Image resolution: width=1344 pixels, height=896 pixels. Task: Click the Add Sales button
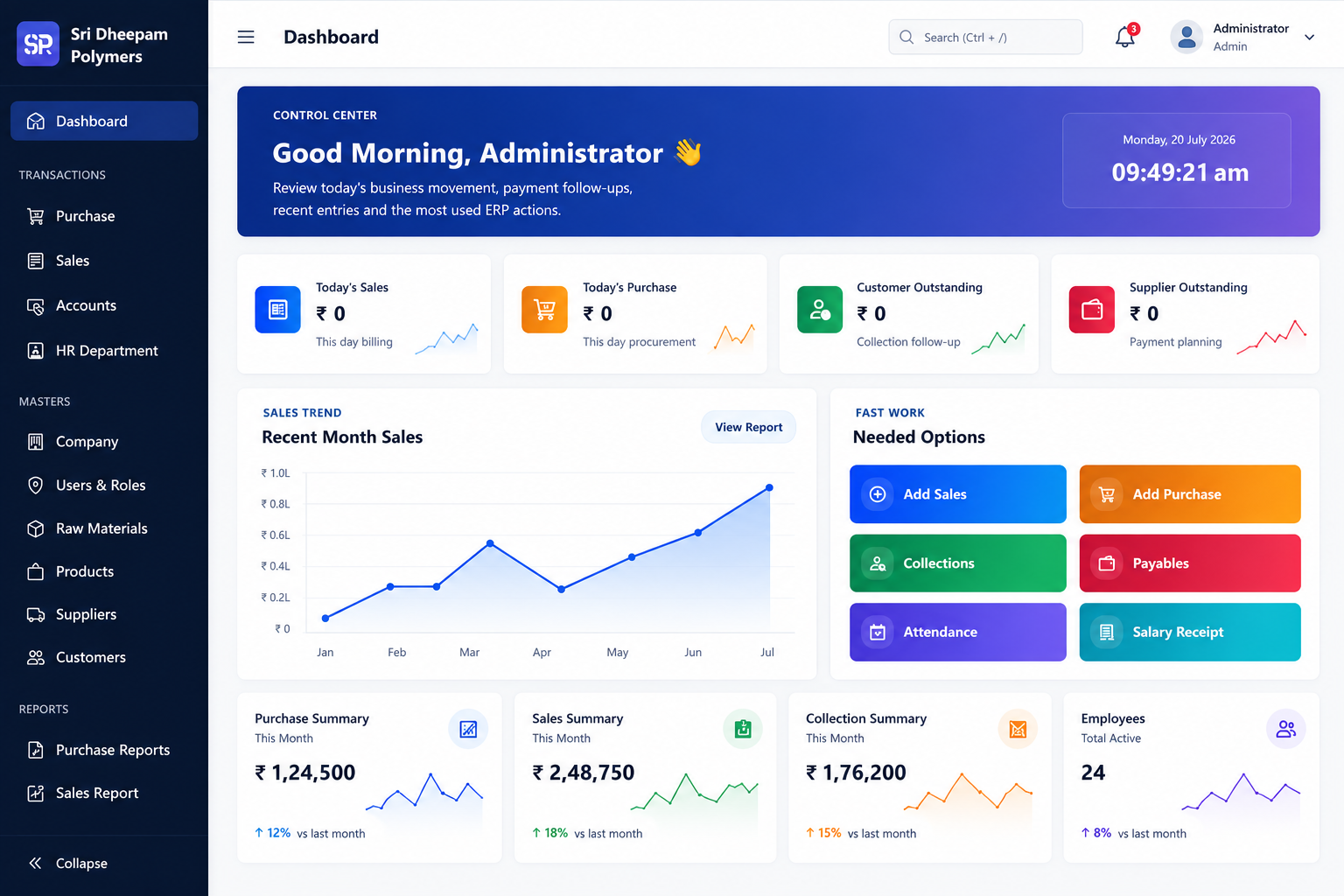(x=958, y=494)
